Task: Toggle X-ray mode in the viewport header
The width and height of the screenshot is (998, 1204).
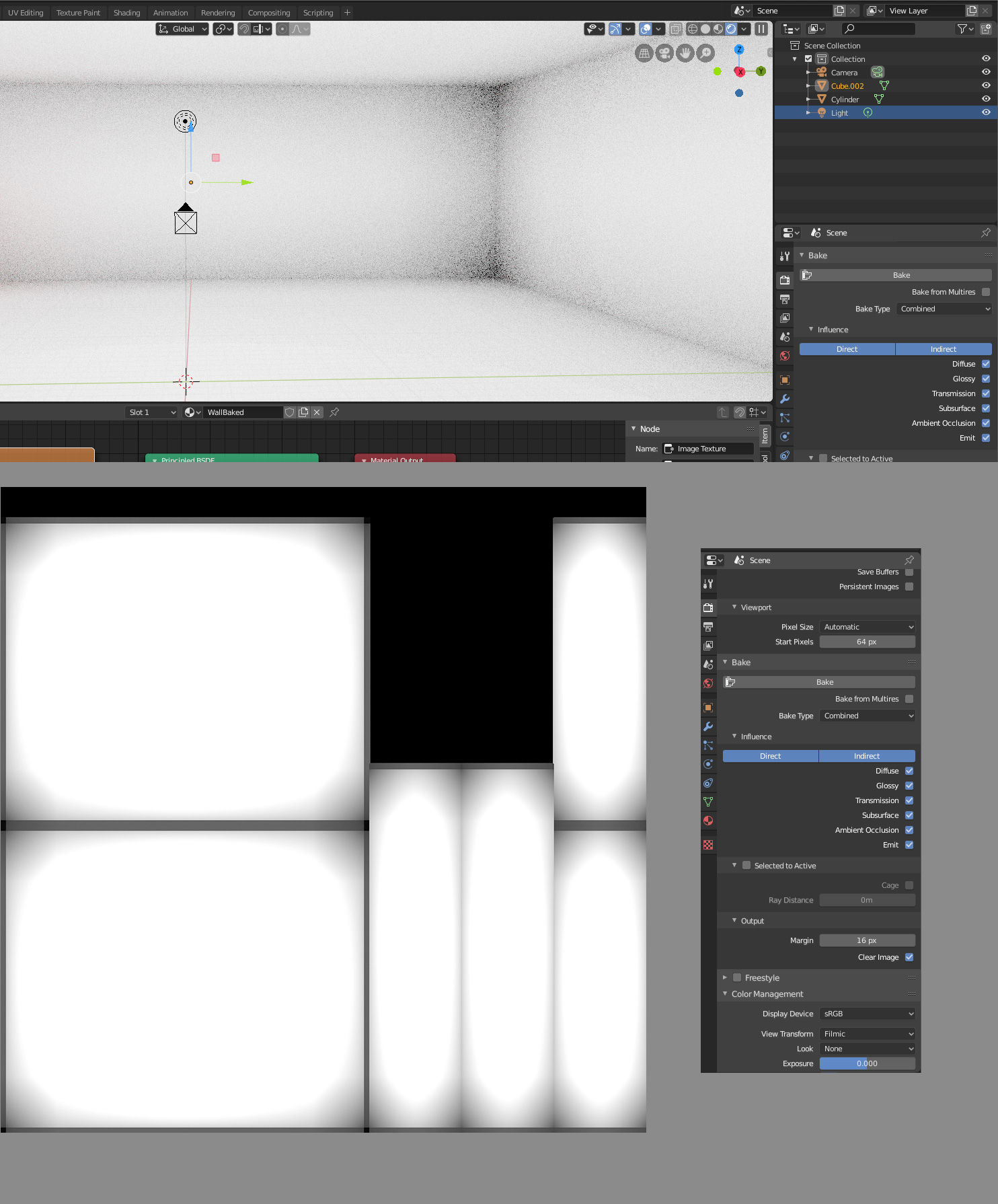Action: point(675,29)
